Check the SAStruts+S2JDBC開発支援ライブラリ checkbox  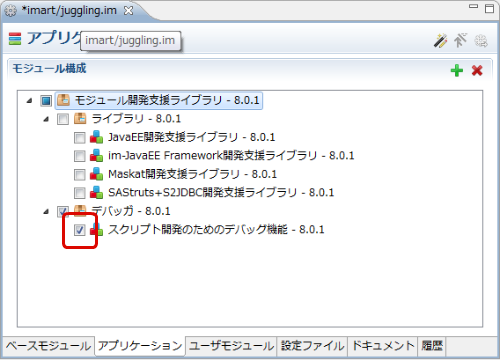(x=80, y=193)
